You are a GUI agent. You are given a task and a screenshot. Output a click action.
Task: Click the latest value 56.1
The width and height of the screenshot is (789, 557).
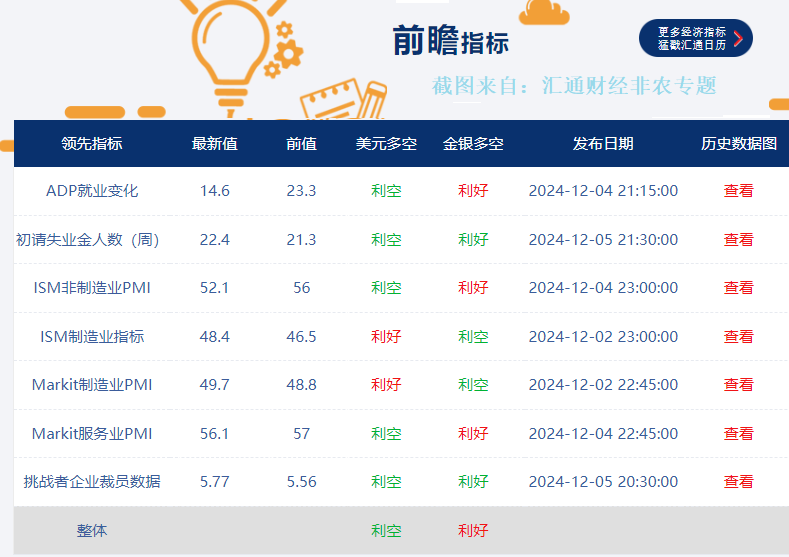[214, 434]
